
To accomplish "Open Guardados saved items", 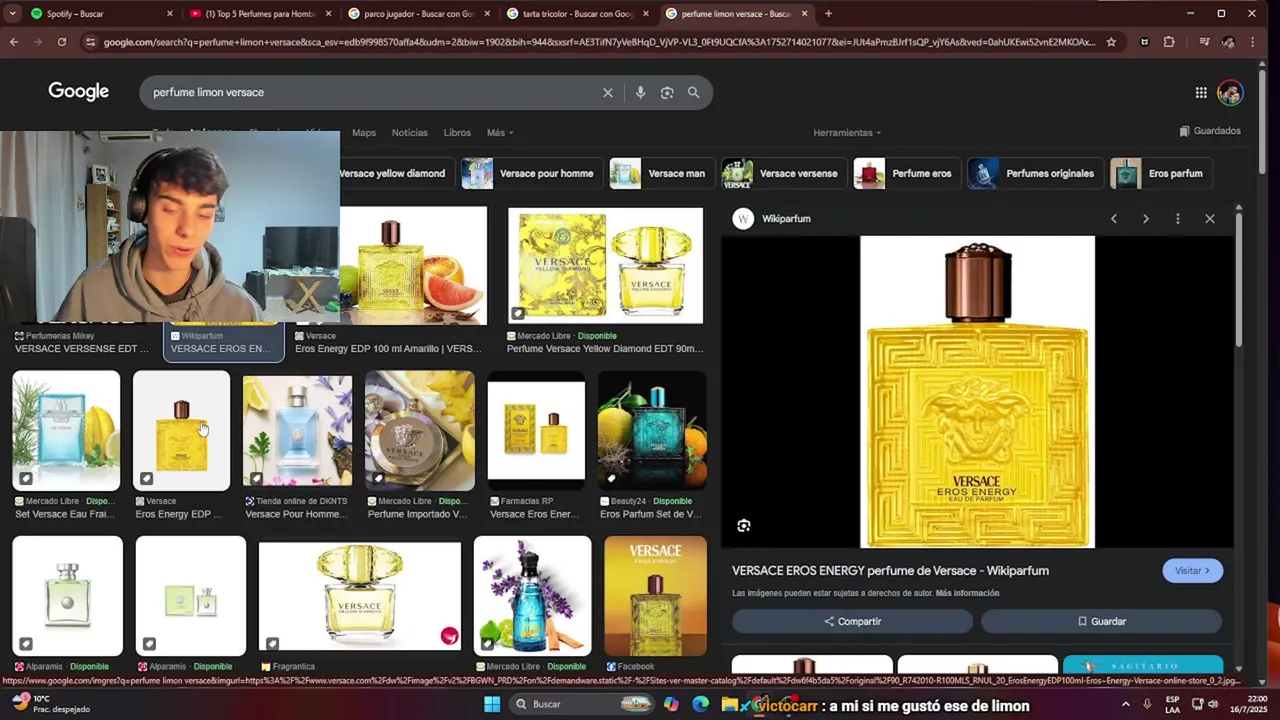I will pyautogui.click(x=1210, y=131).
